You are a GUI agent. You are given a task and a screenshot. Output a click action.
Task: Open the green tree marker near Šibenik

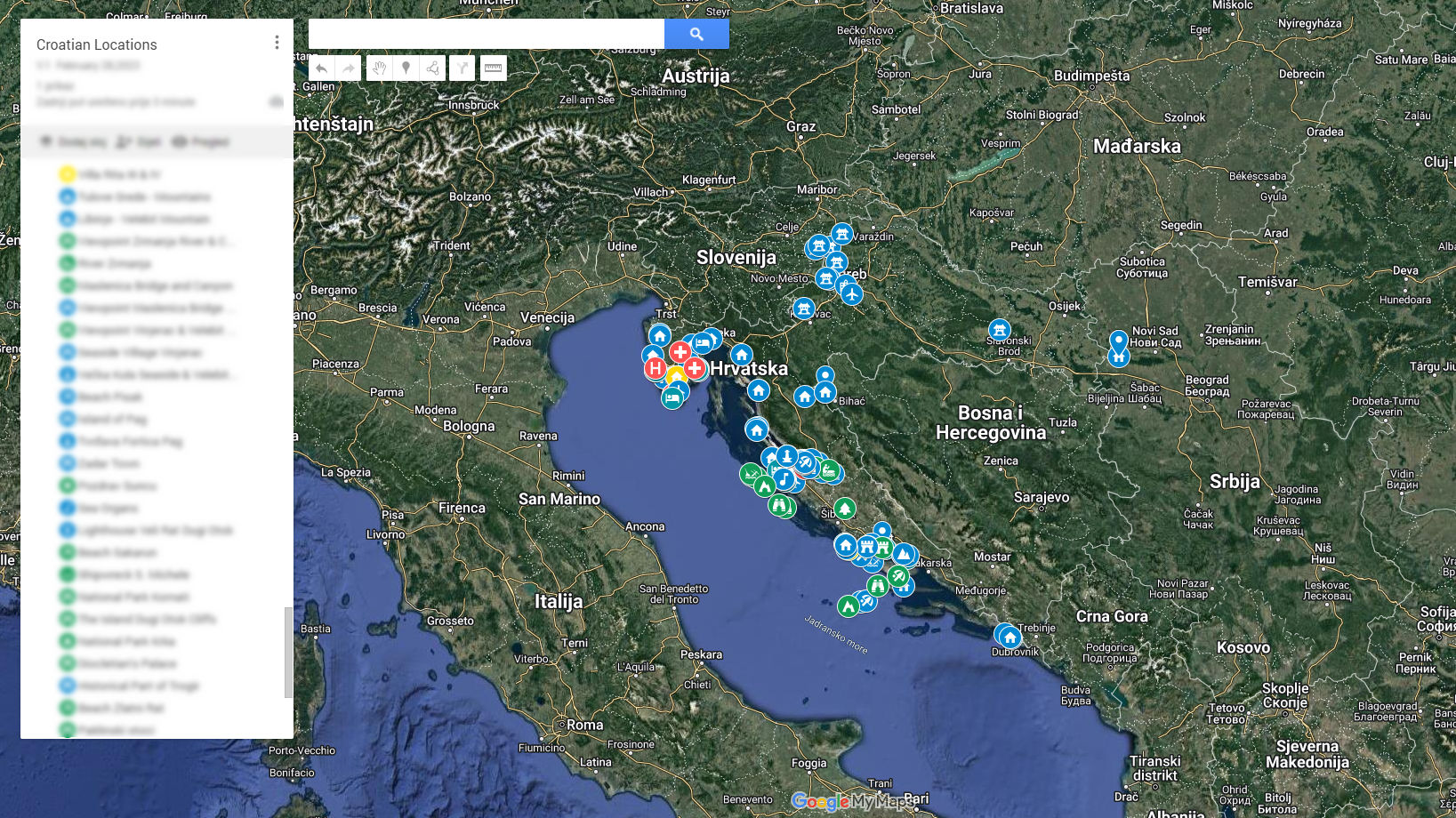coord(845,509)
